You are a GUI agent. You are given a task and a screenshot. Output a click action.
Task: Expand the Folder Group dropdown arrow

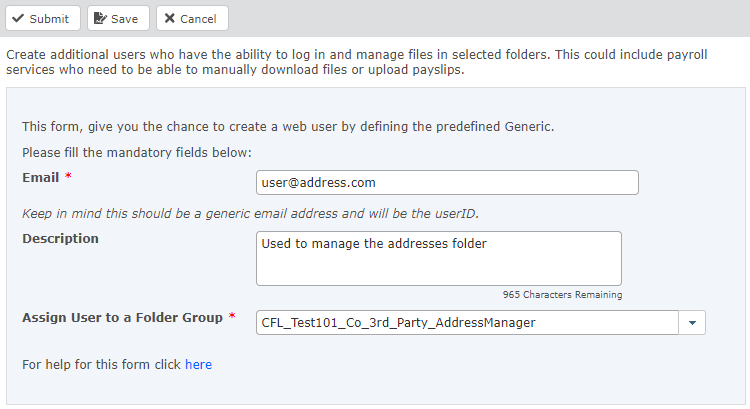(693, 323)
